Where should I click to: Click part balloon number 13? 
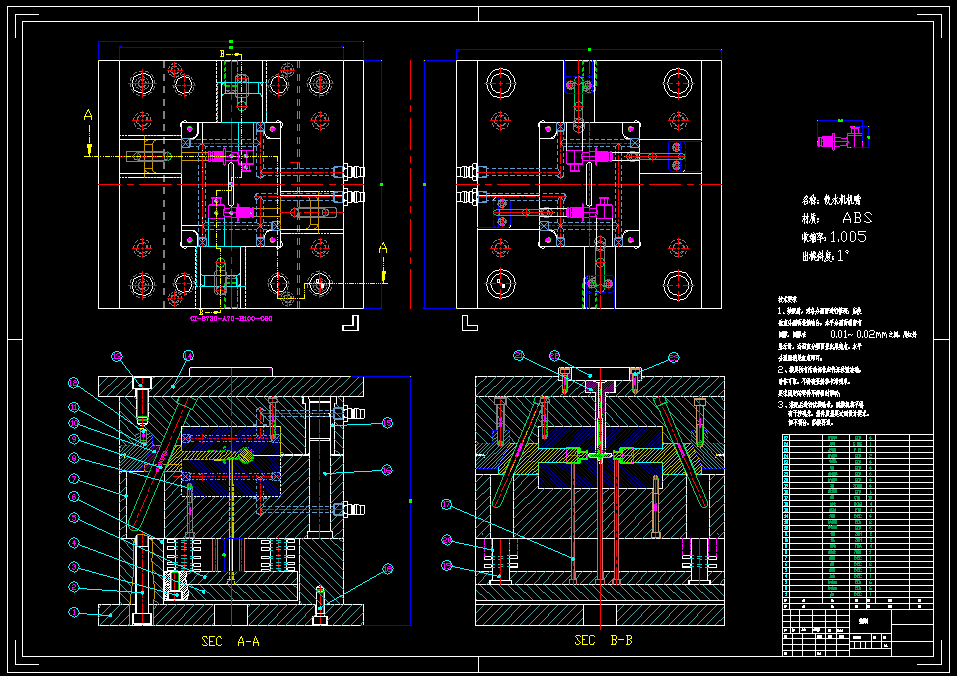[116, 356]
